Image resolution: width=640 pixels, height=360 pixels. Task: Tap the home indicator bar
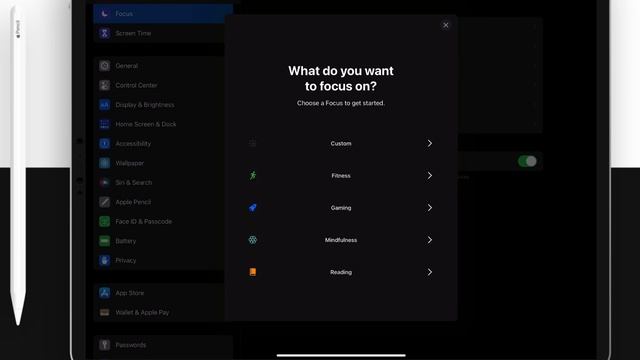pyautogui.click(x=341, y=355)
